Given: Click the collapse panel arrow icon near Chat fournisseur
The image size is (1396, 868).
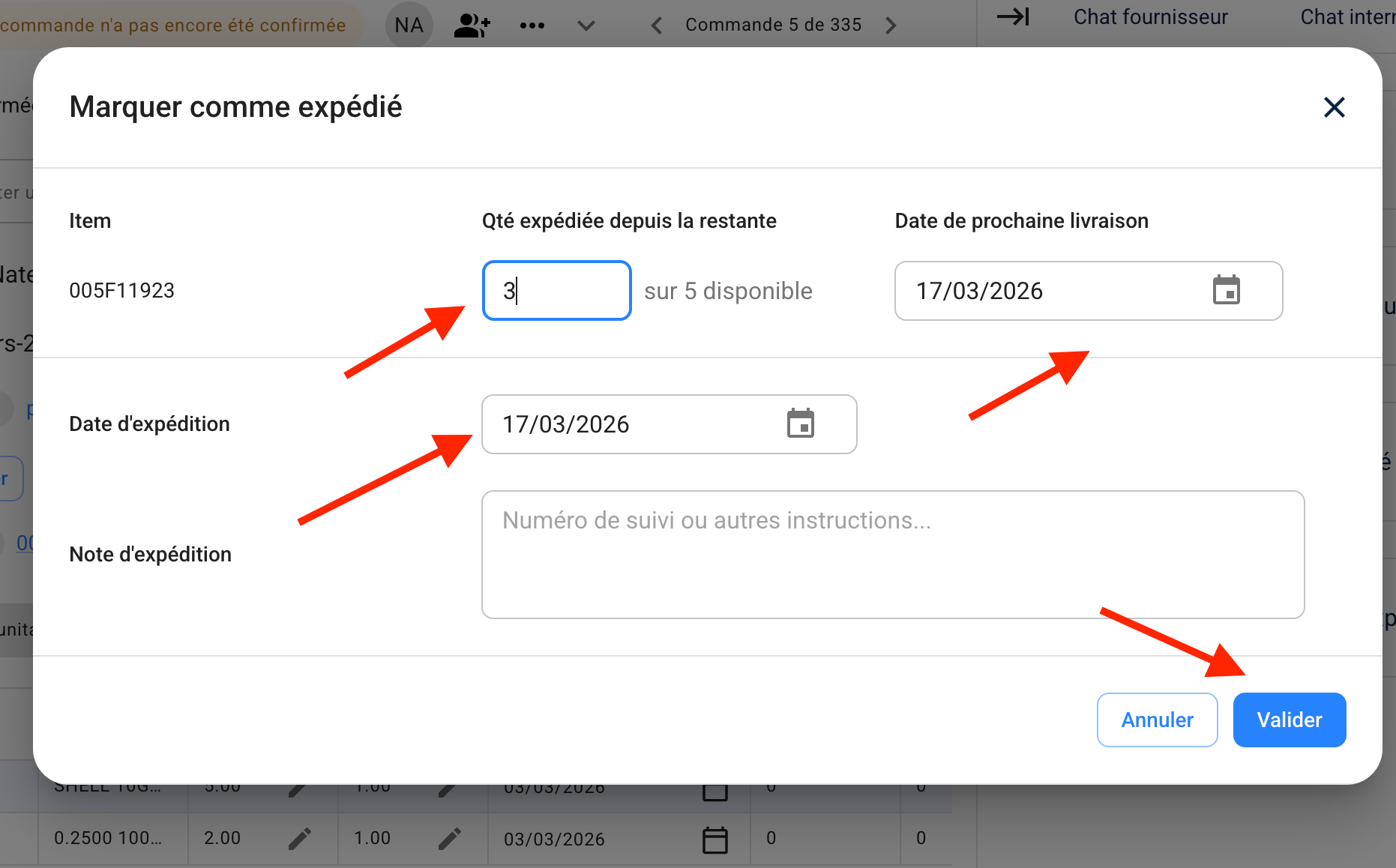Looking at the screenshot, I should pyautogui.click(x=1013, y=18).
